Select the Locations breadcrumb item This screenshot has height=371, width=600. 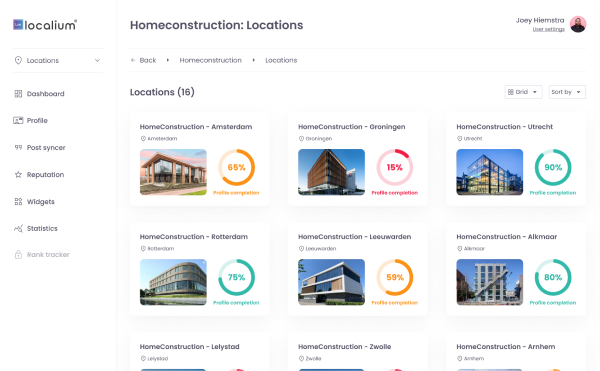pyautogui.click(x=281, y=60)
